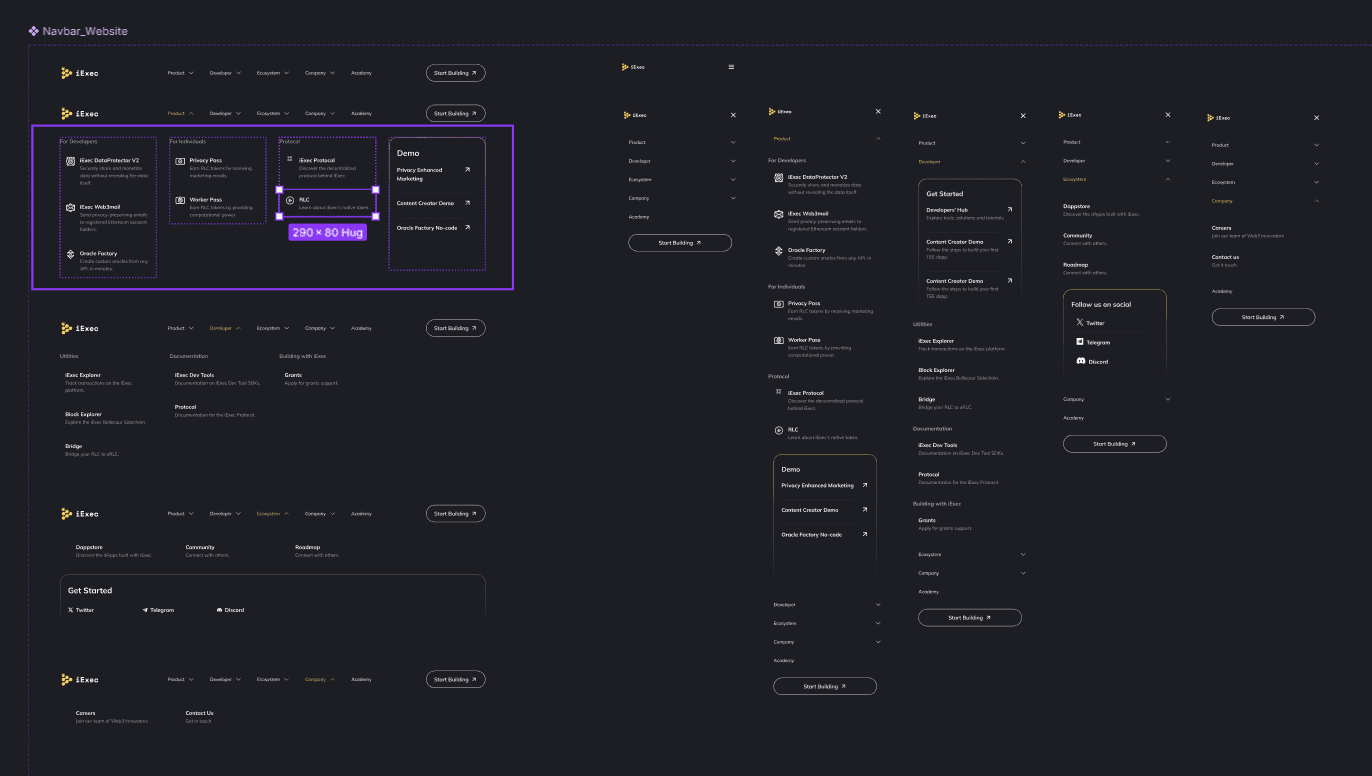Open Dappstore link in desktop Ecosystem menu

click(89, 547)
